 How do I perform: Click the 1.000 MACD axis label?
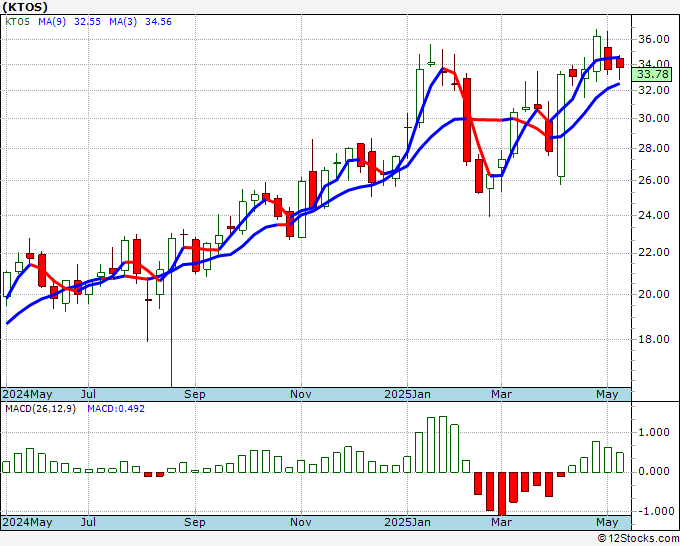click(653, 432)
